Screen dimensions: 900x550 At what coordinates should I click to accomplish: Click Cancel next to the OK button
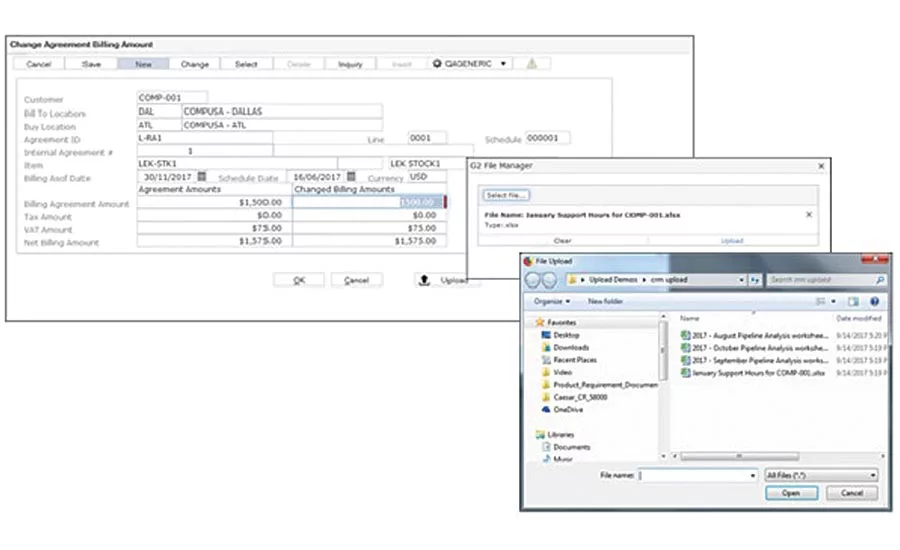(356, 280)
